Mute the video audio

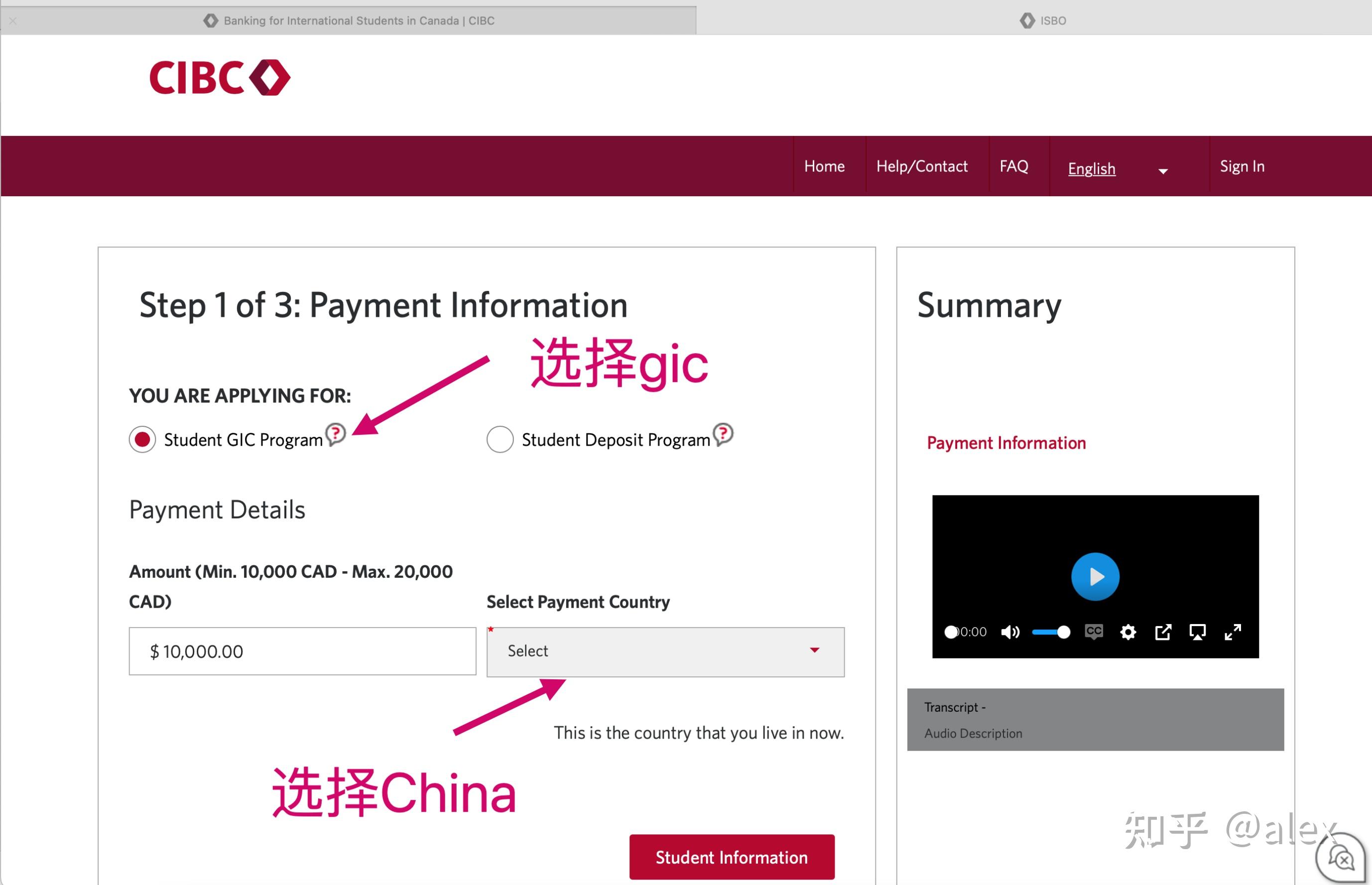(x=1010, y=632)
